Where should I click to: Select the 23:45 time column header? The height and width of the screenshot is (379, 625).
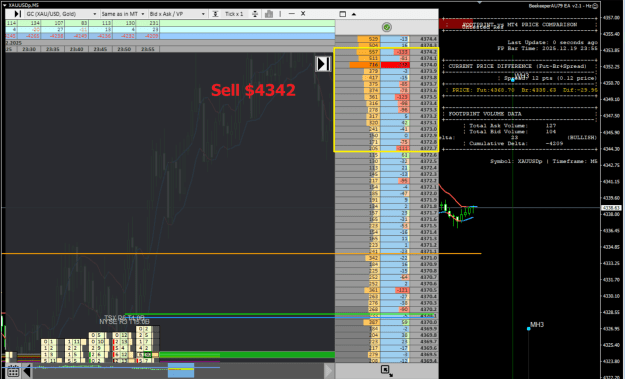tap(100, 49)
